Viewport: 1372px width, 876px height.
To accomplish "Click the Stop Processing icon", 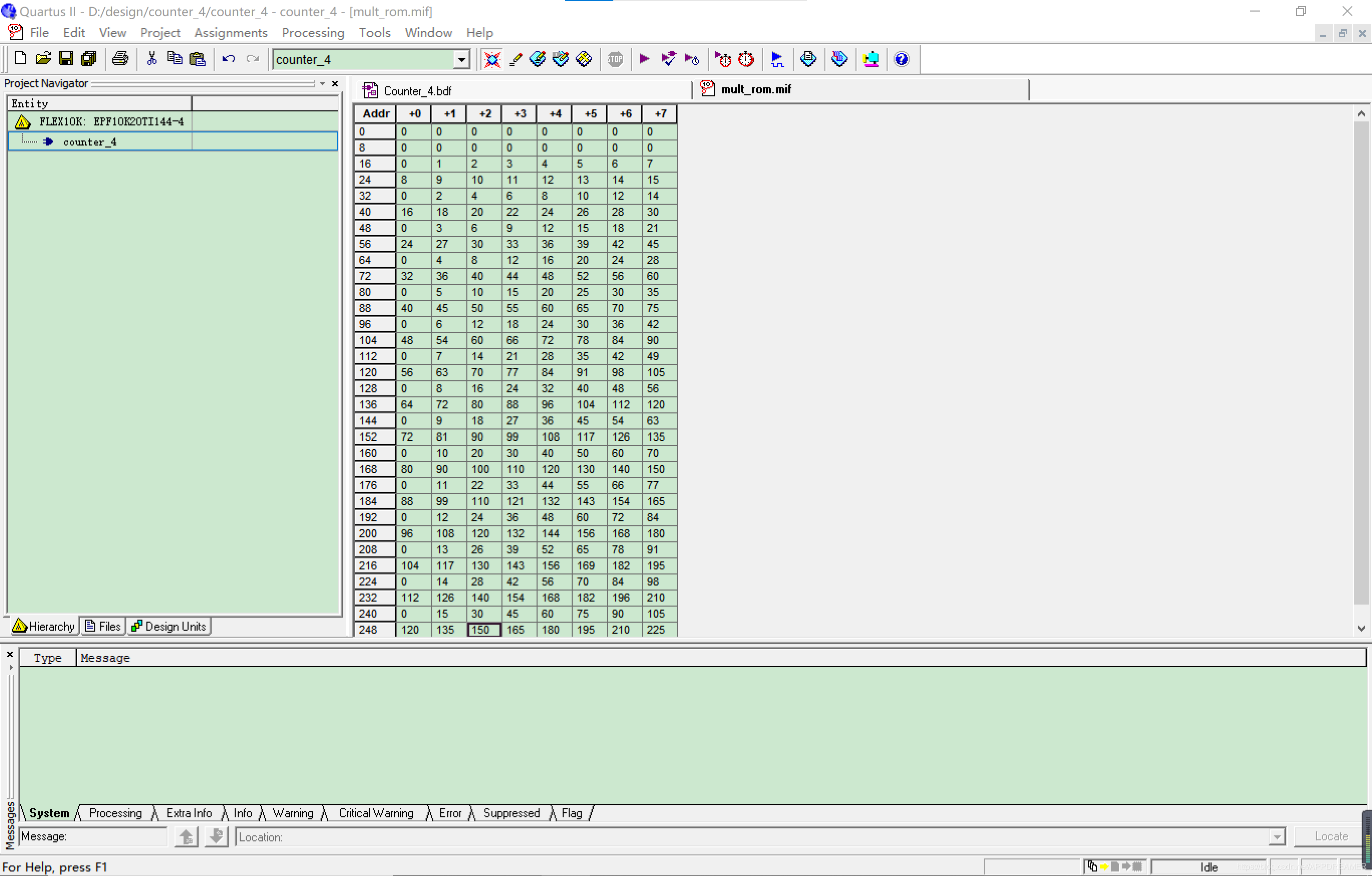I will click(615, 59).
